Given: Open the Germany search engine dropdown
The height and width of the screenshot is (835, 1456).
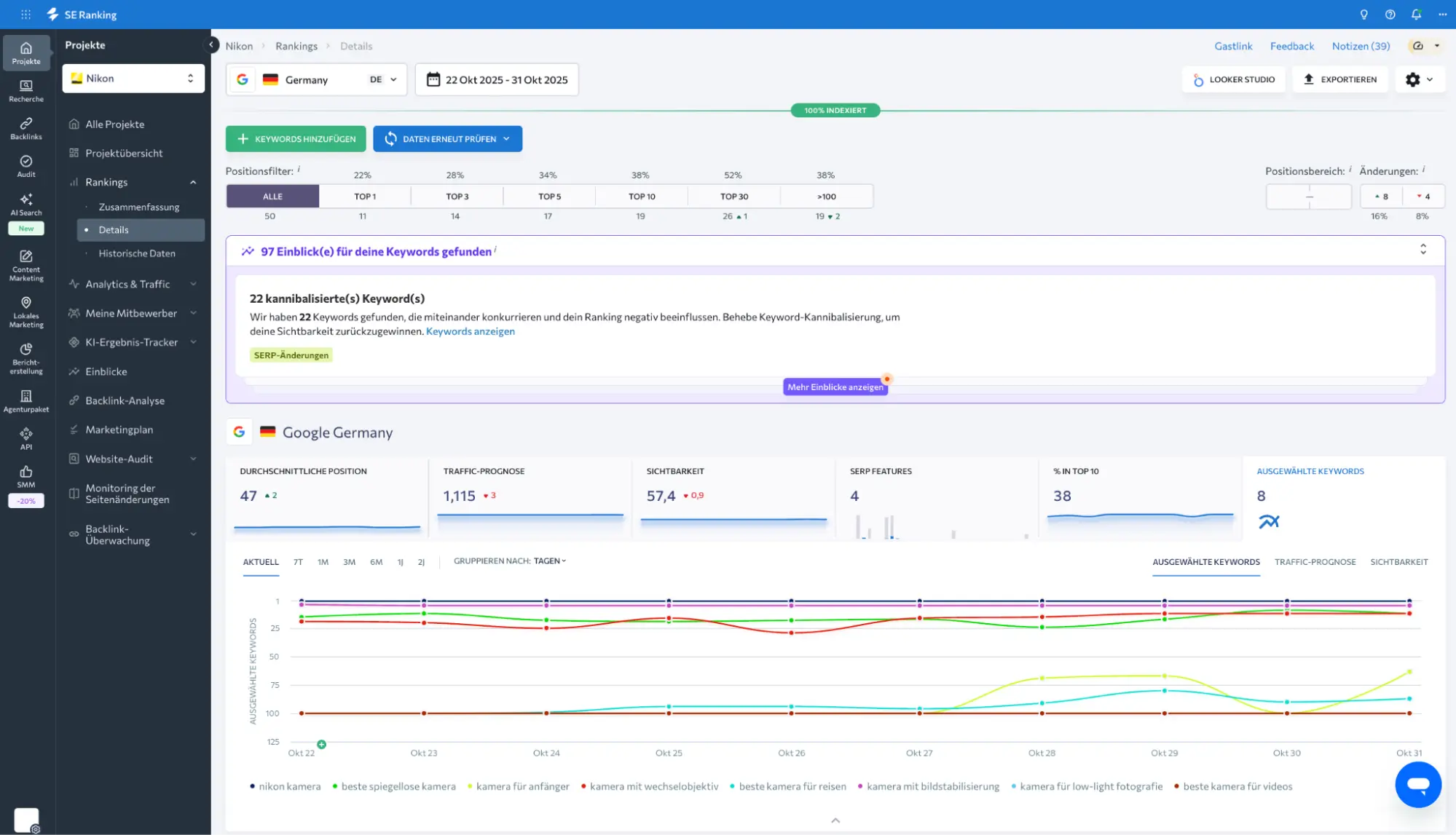Looking at the screenshot, I should [x=316, y=79].
